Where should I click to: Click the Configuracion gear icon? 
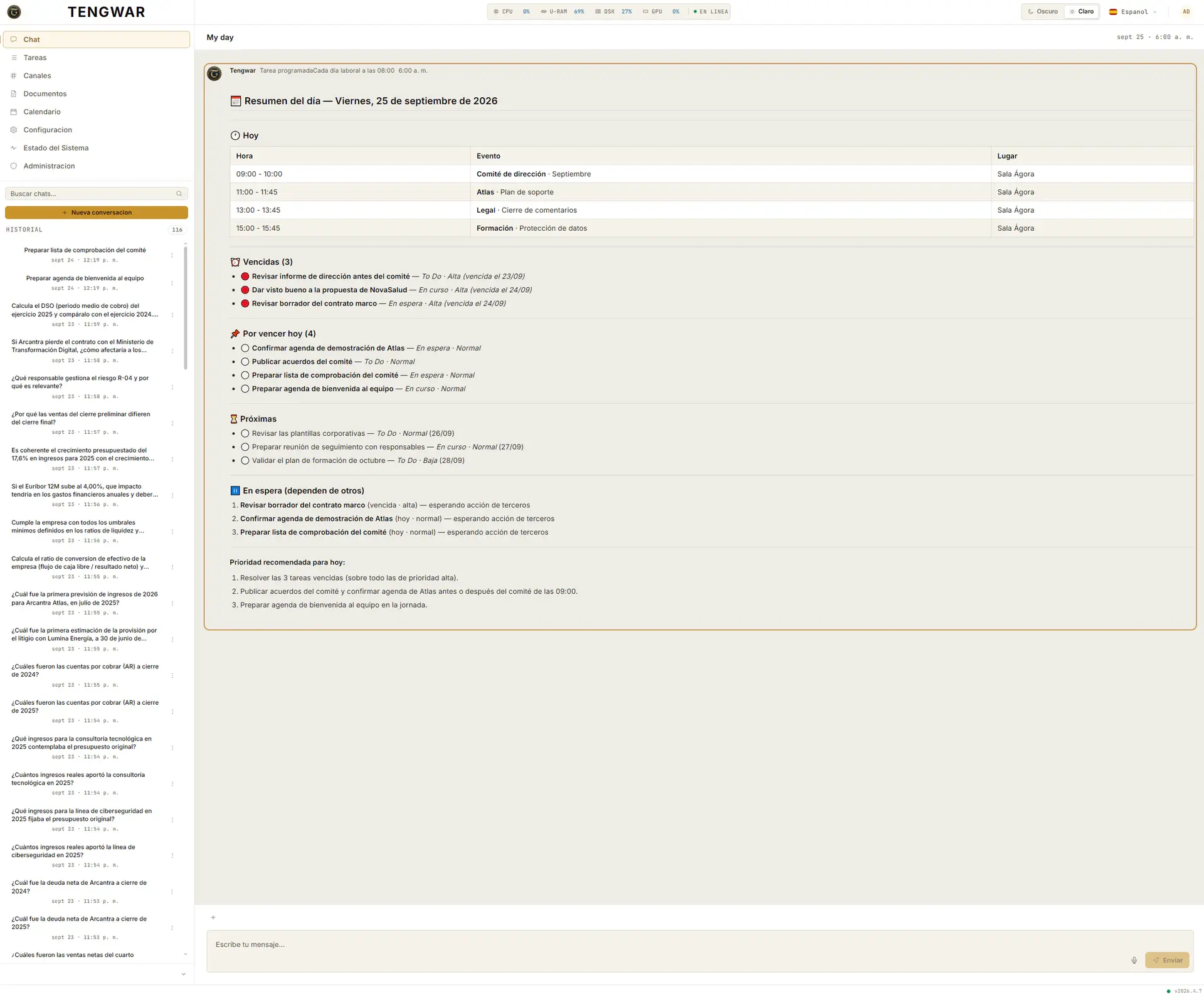point(14,130)
